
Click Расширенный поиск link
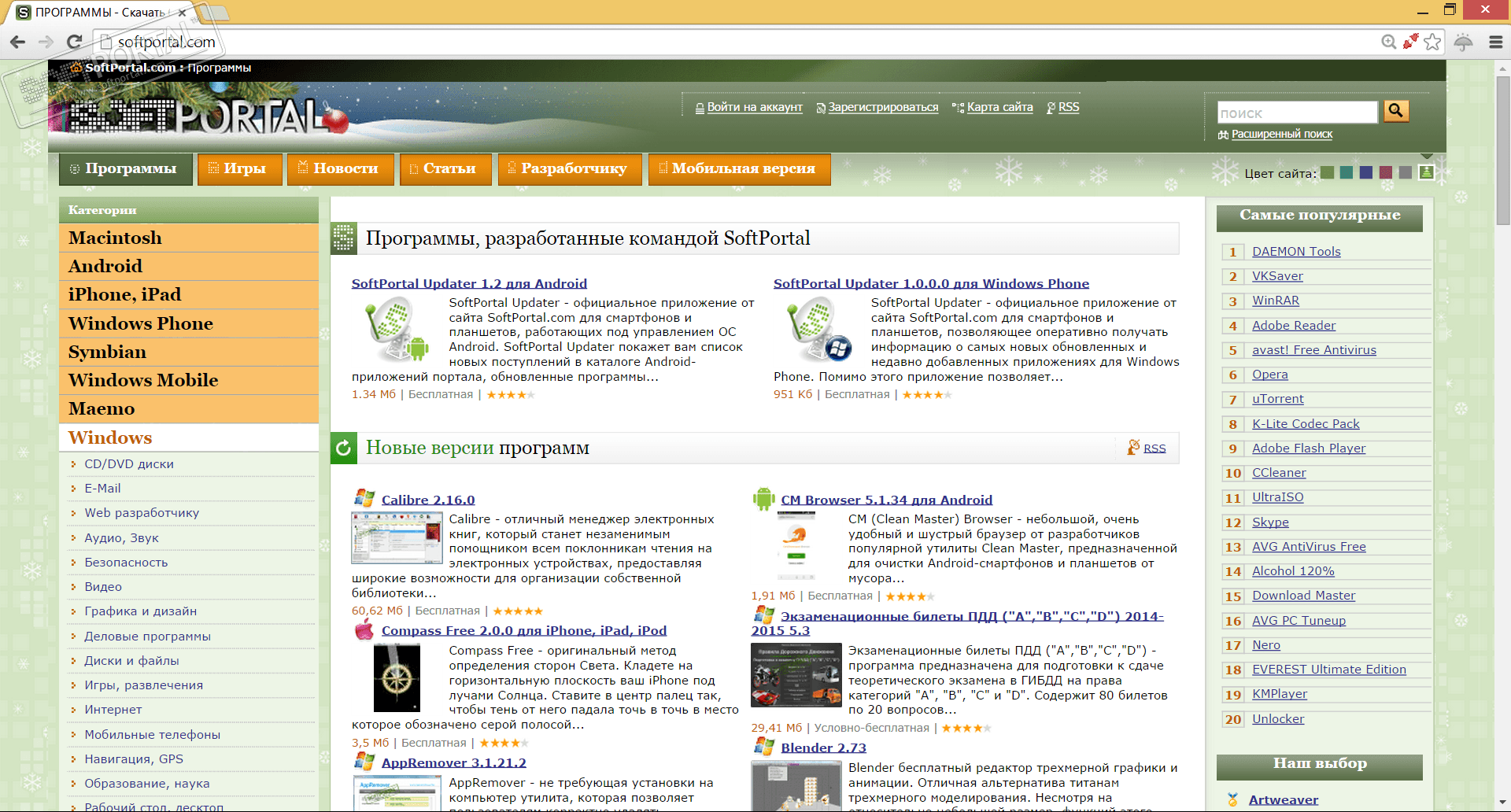1282,135
